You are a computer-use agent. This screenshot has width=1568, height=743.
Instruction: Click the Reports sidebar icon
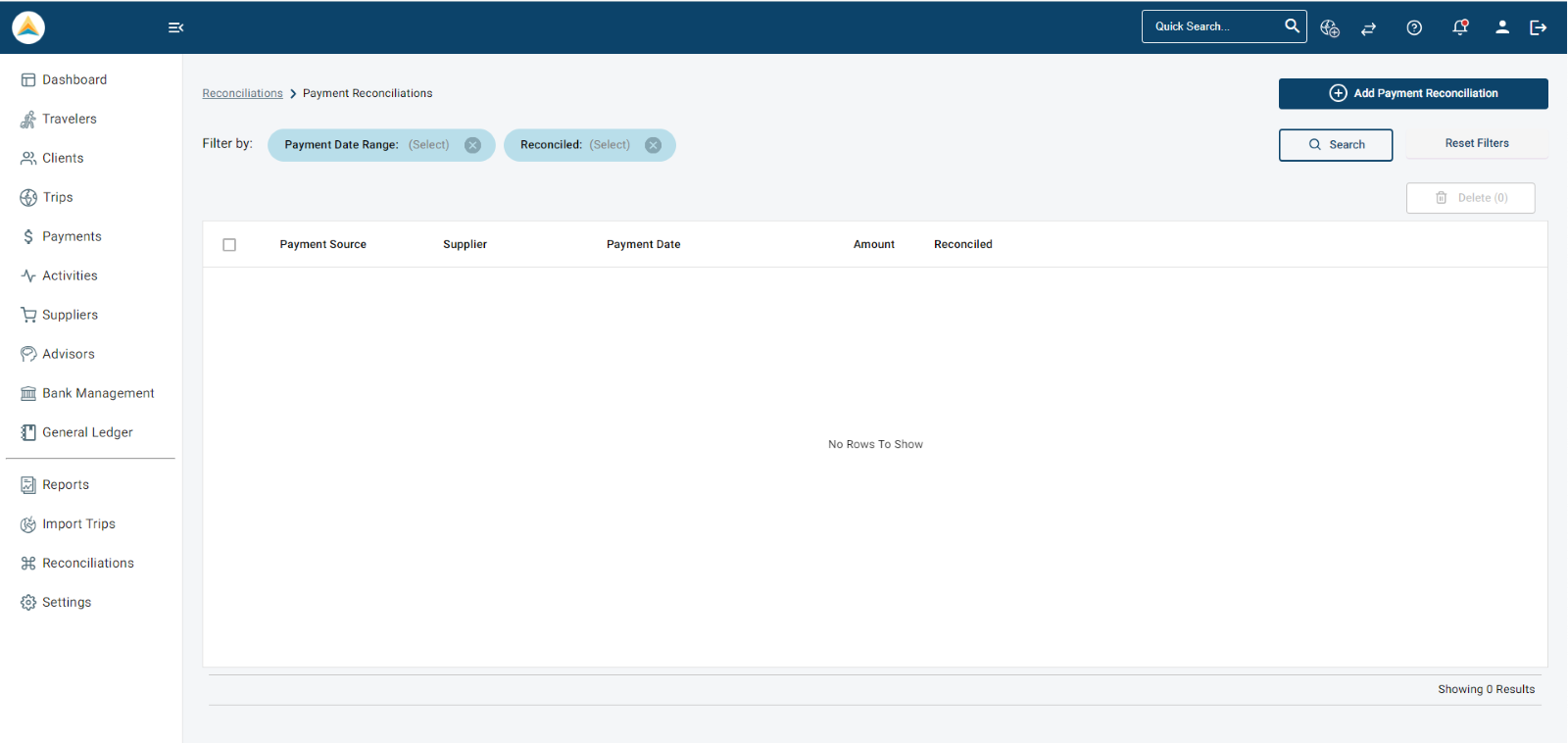pos(28,485)
